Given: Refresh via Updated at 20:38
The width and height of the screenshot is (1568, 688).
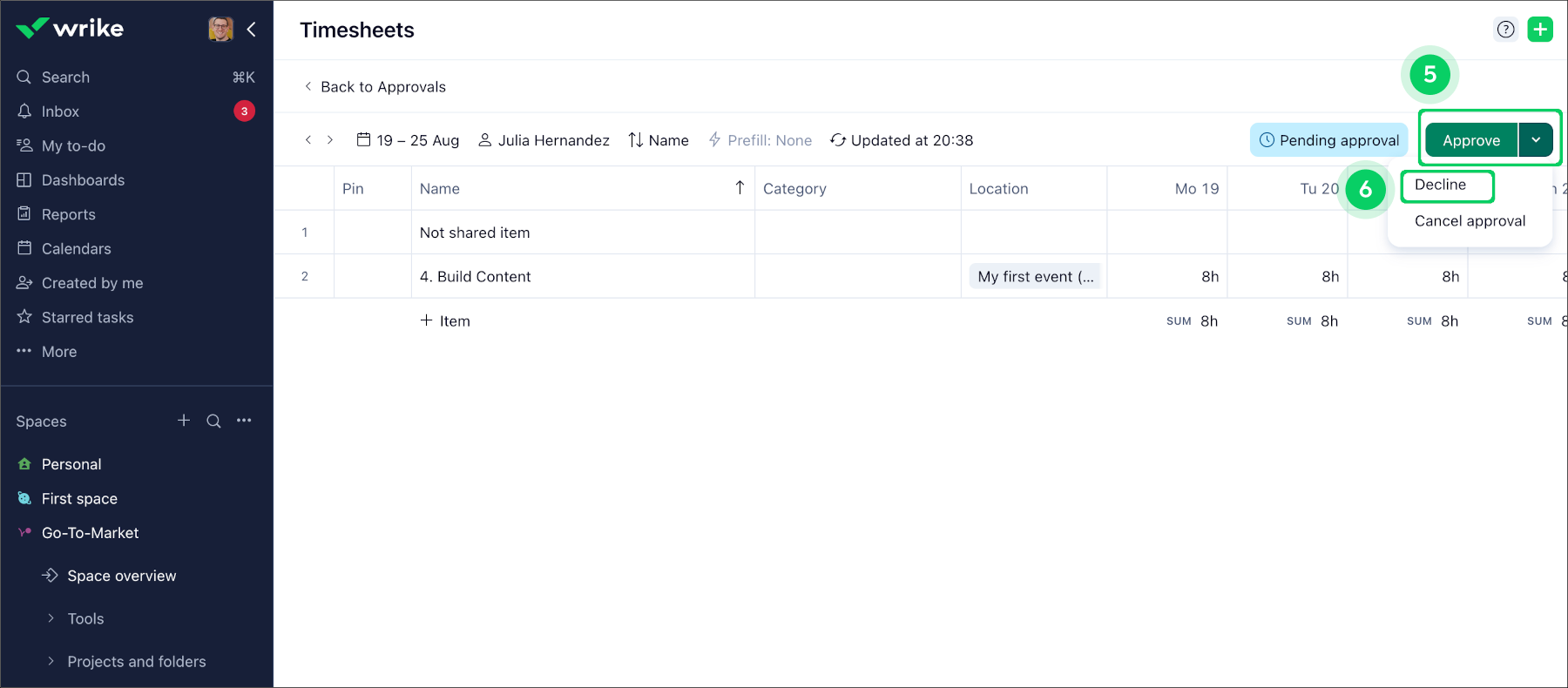Looking at the screenshot, I should pyautogui.click(x=902, y=140).
